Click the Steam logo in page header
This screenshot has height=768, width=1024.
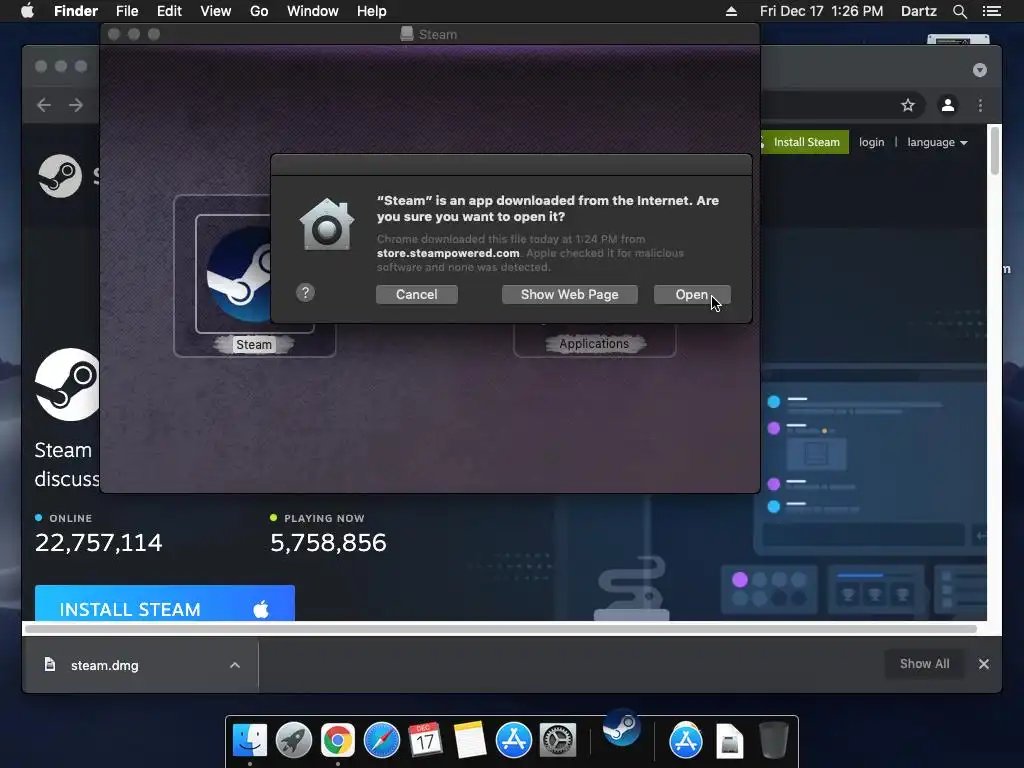[60, 176]
